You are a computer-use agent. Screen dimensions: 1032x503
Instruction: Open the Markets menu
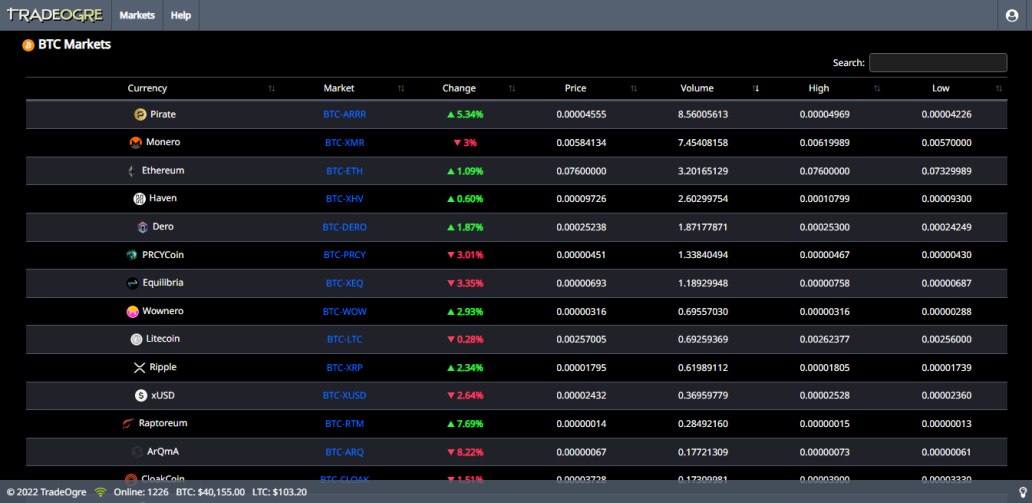tap(138, 15)
